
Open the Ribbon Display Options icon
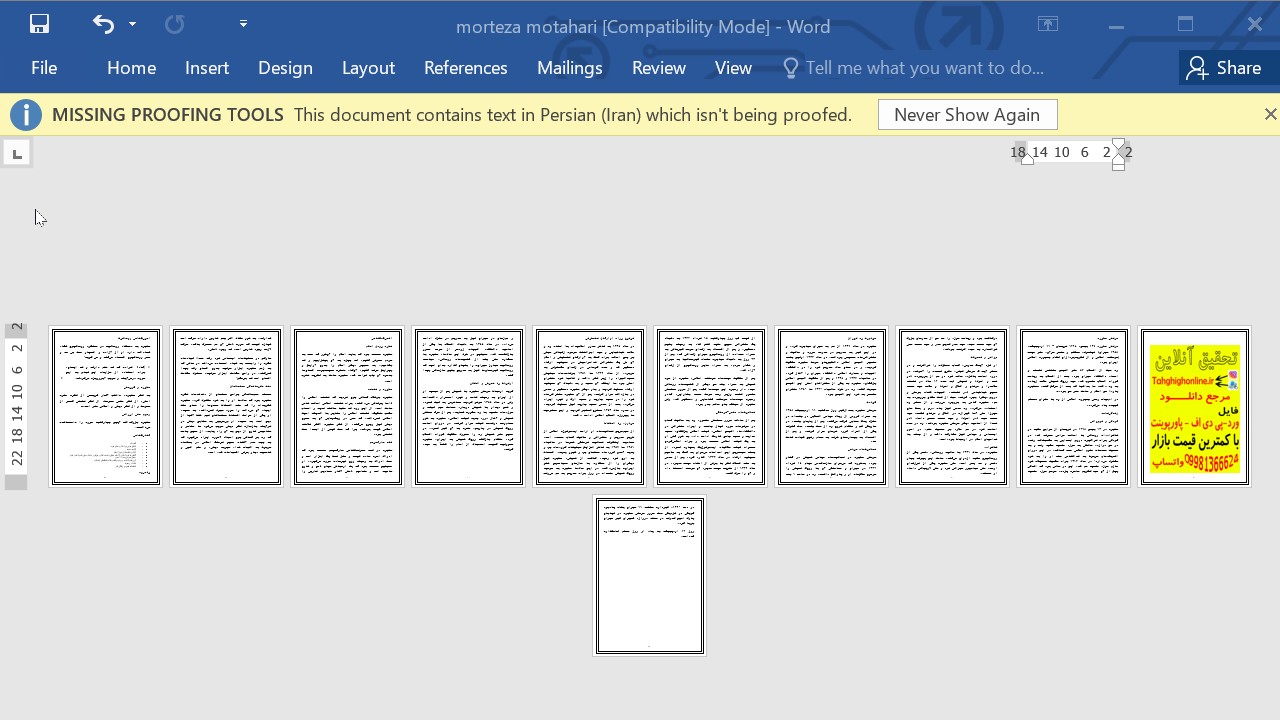(x=1048, y=25)
